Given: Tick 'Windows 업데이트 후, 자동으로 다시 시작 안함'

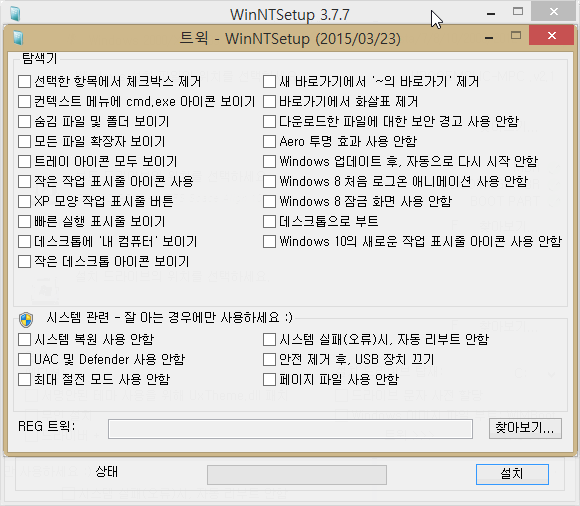Looking at the screenshot, I should (x=269, y=161).
